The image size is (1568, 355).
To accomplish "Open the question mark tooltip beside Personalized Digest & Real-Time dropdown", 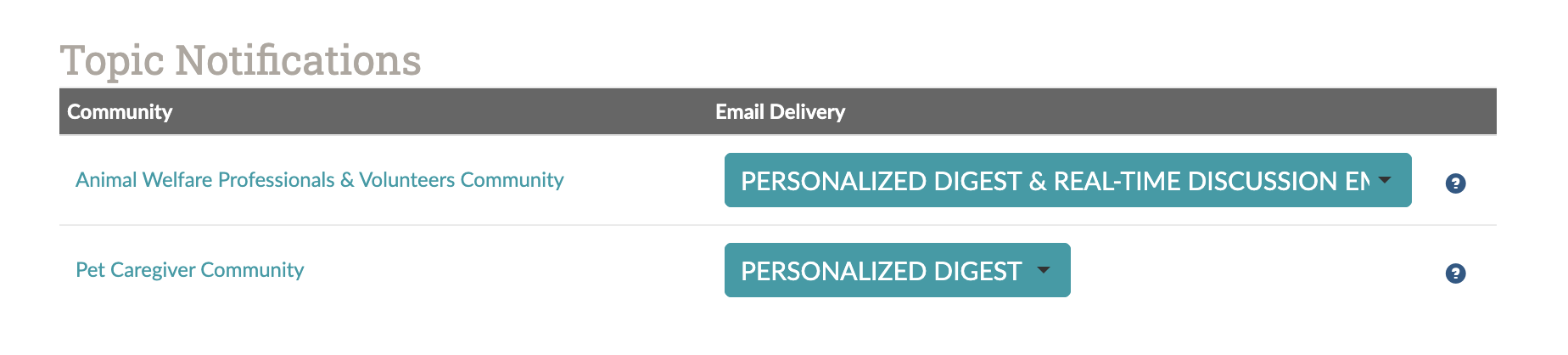I will click(1455, 183).
